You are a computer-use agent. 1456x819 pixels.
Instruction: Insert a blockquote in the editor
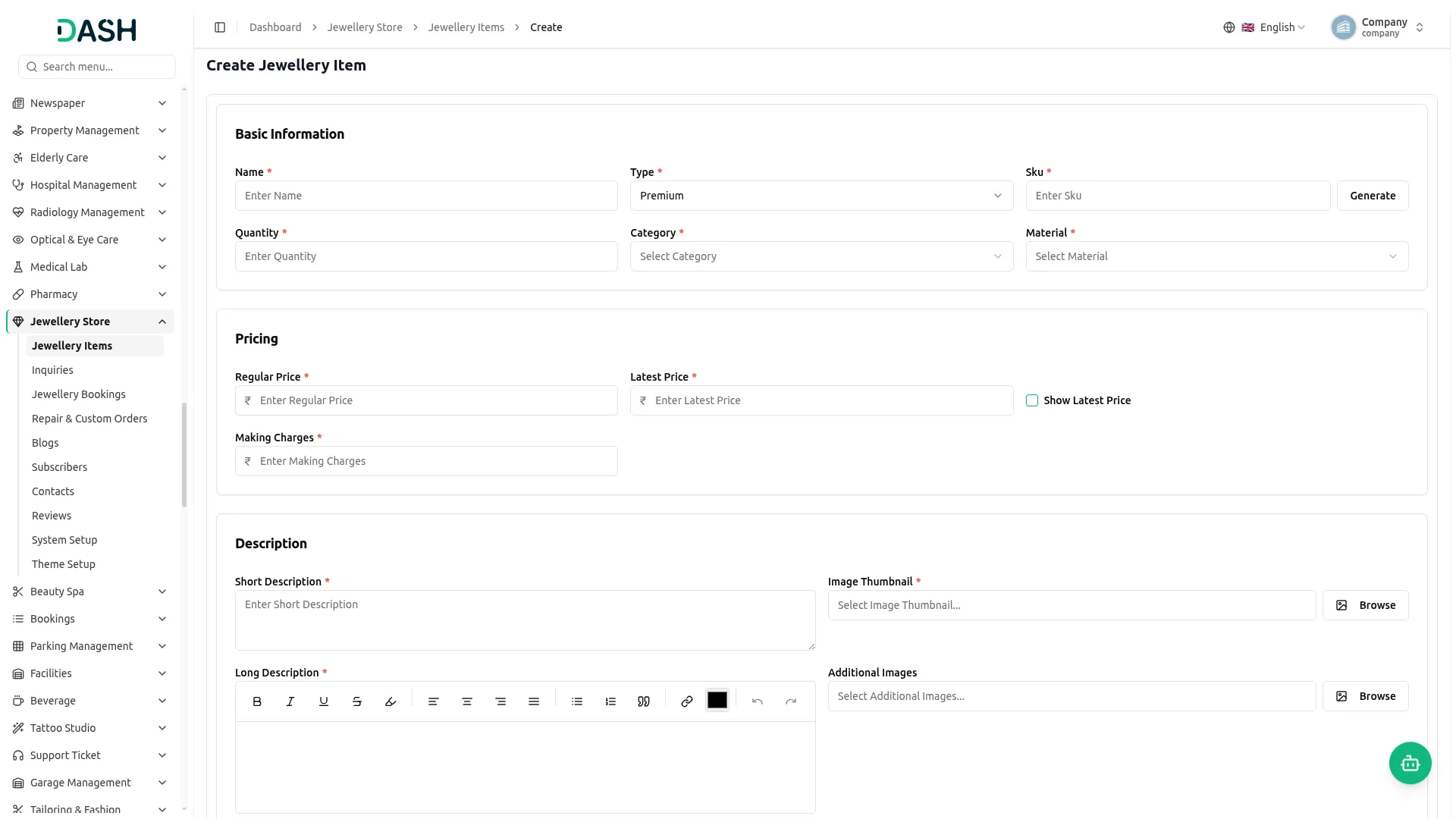point(644,701)
